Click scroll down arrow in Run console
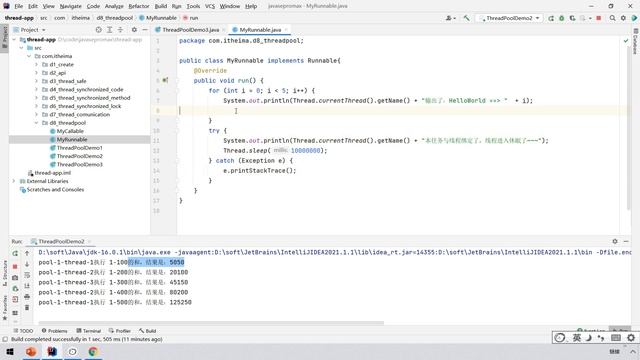This screenshot has height=360, width=640. point(27,264)
